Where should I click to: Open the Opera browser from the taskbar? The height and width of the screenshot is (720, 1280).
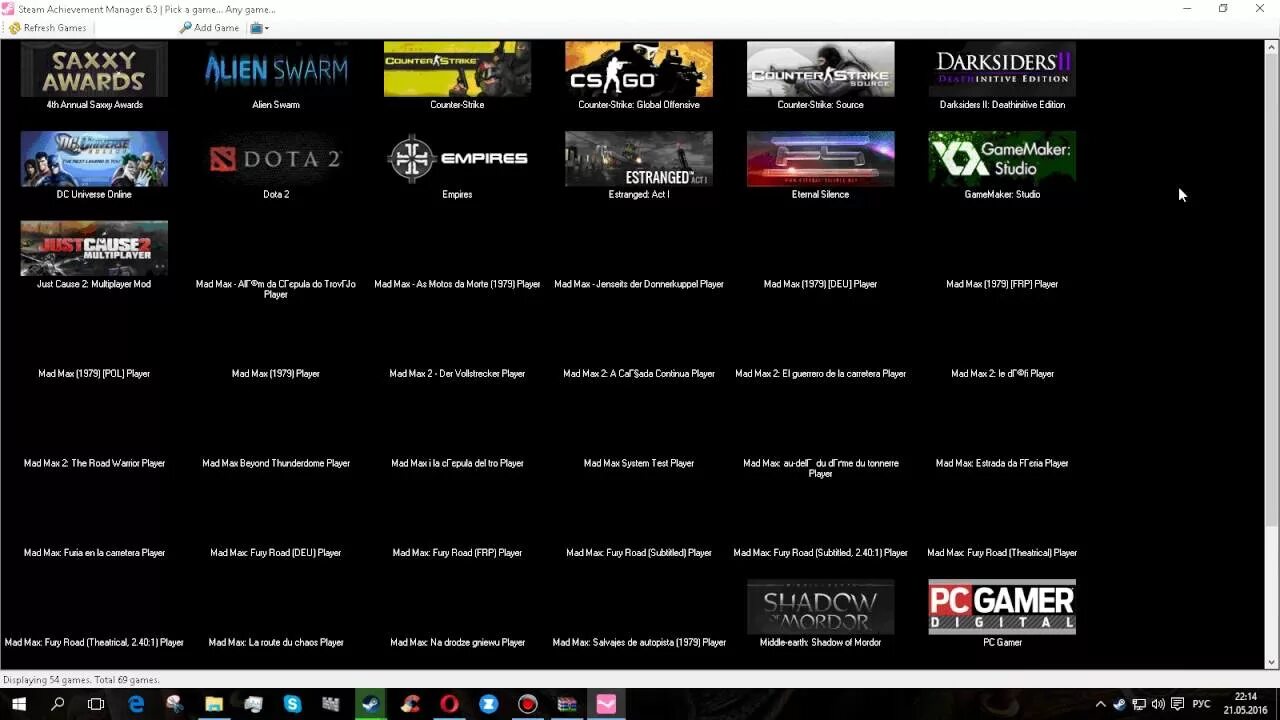tap(449, 704)
